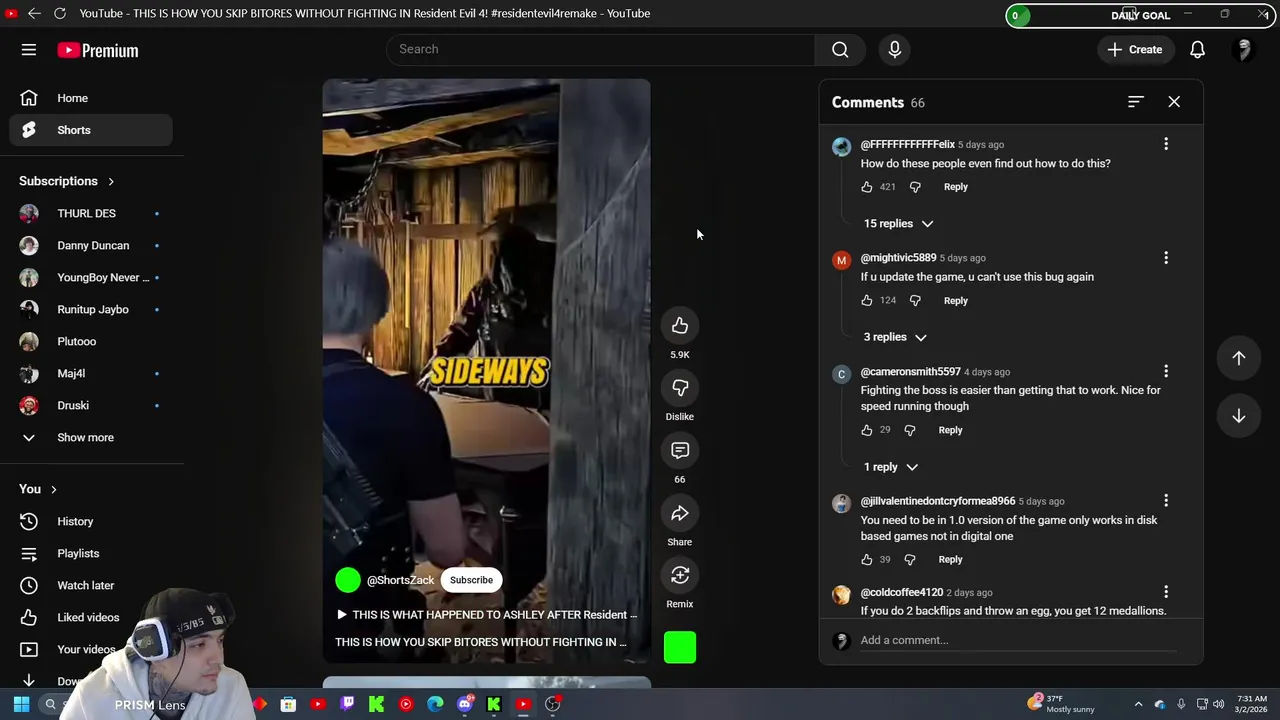Click the YouTube Premium logo
Screen dimensions: 1280x720
tap(98, 50)
